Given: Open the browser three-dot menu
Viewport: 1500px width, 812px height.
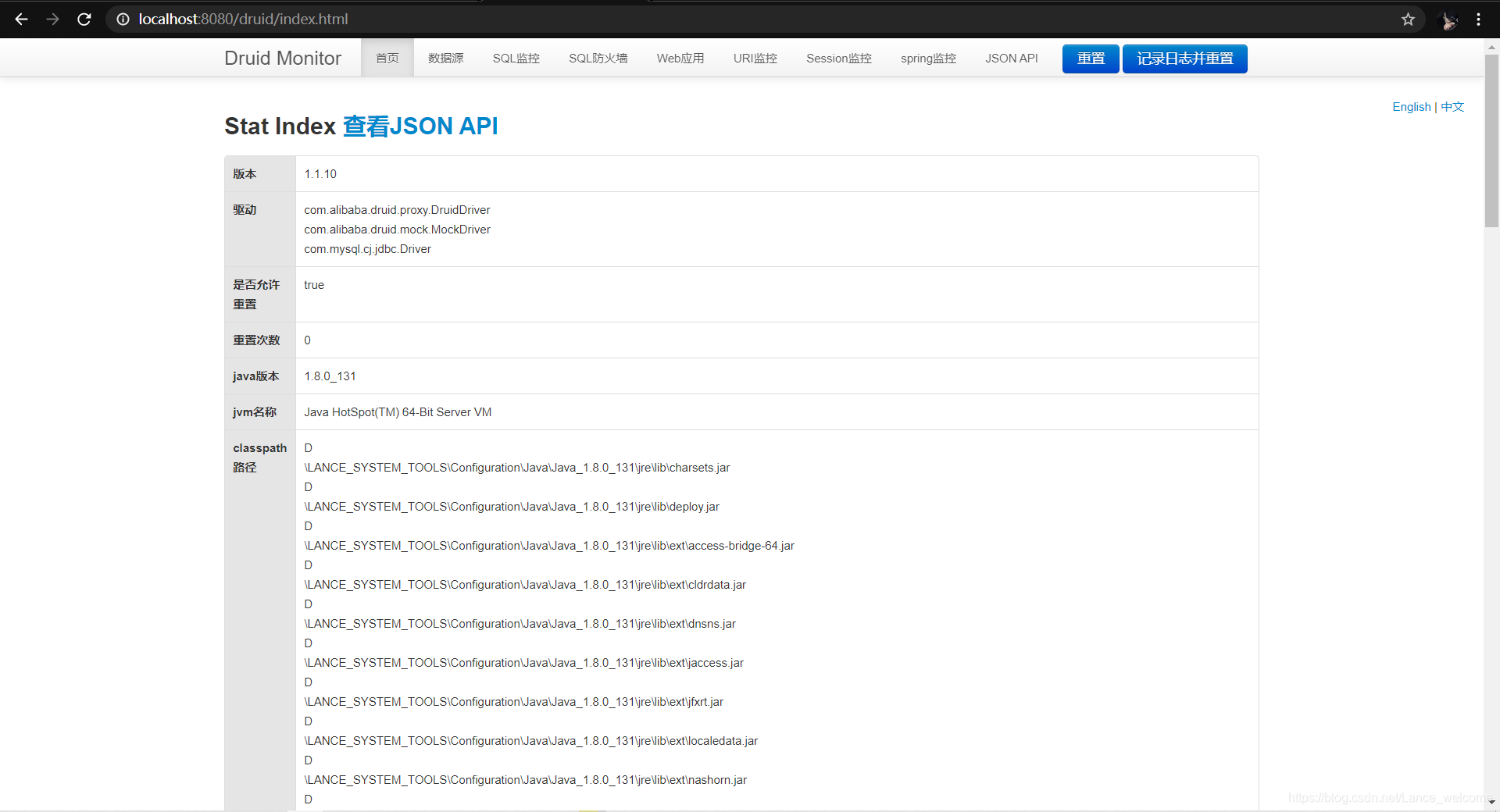Looking at the screenshot, I should click(x=1478, y=20).
